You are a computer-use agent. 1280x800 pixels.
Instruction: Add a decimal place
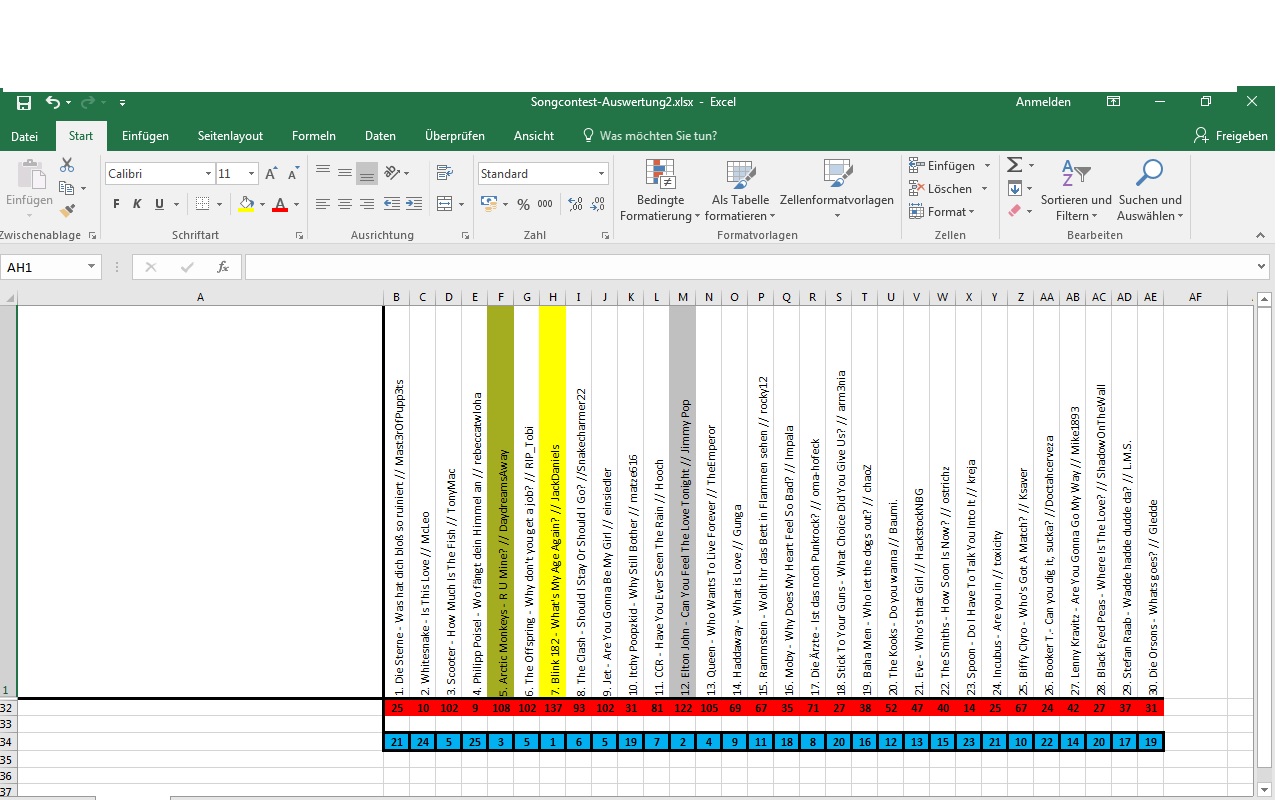pos(575,204)
